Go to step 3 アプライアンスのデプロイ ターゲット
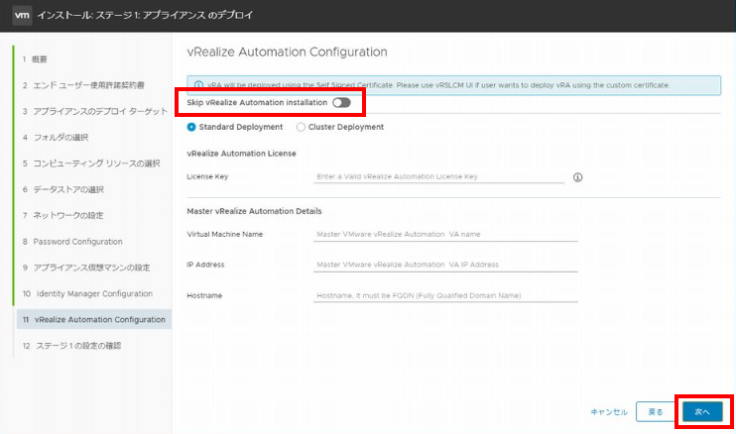 [x=95, y=111]
